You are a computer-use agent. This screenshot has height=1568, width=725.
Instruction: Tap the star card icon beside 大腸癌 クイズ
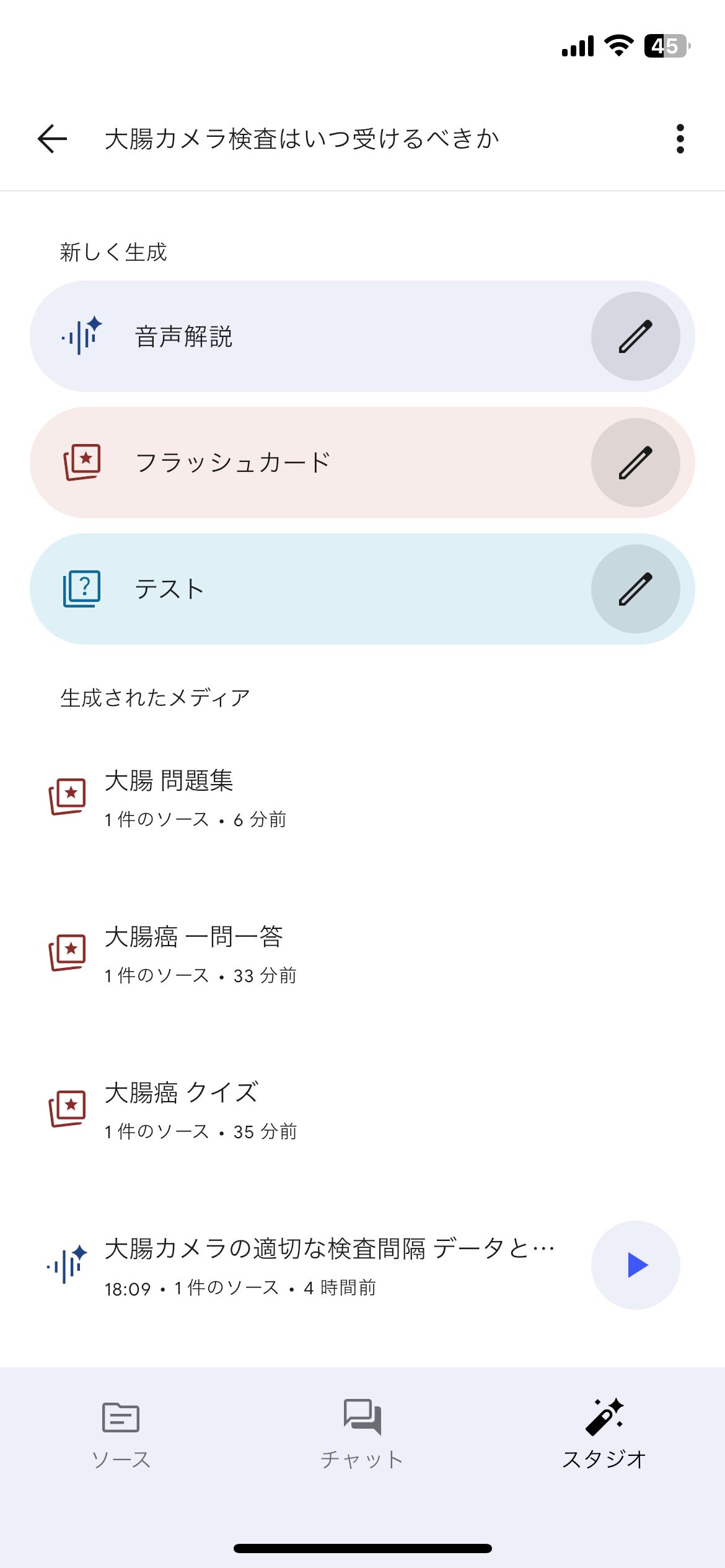[68, 1108]
